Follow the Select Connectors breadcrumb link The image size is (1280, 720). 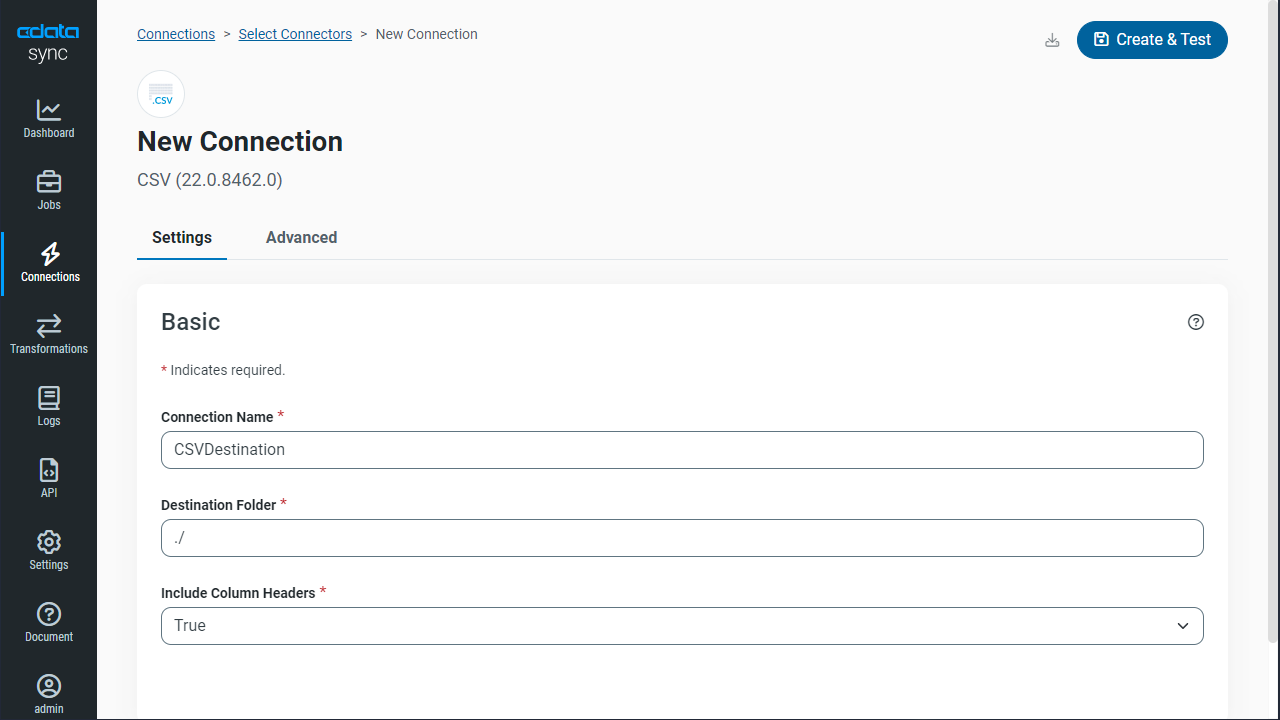tap(295, 34)
